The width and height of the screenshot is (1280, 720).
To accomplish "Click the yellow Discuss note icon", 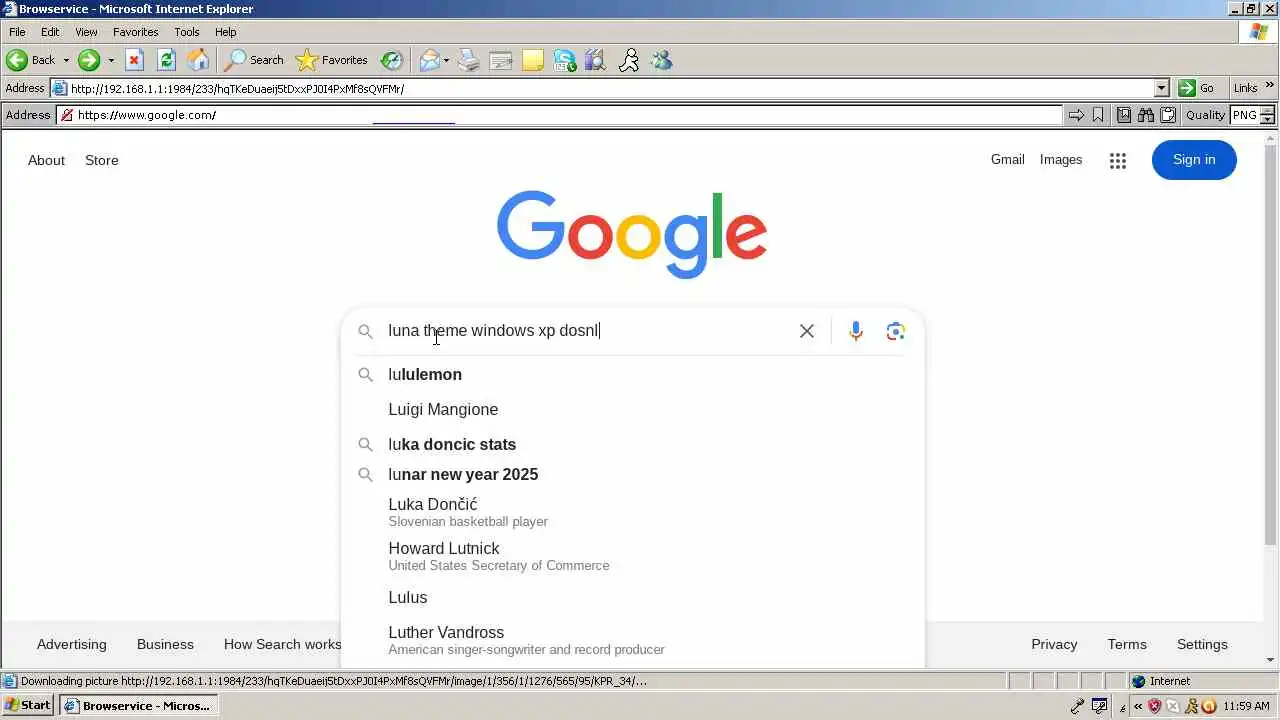I will pos(533,60).
